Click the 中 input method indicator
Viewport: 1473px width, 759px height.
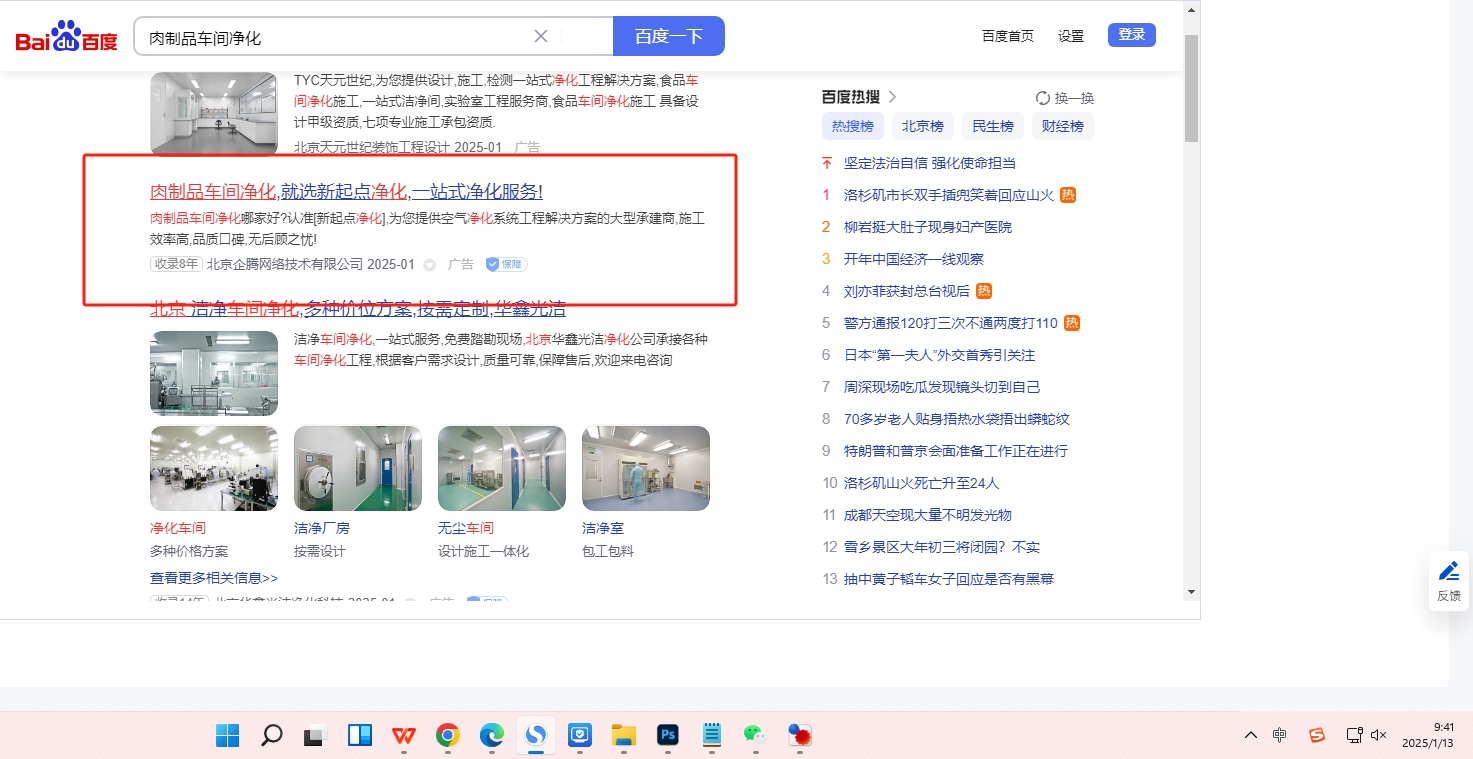click(x=1280, y=736)
